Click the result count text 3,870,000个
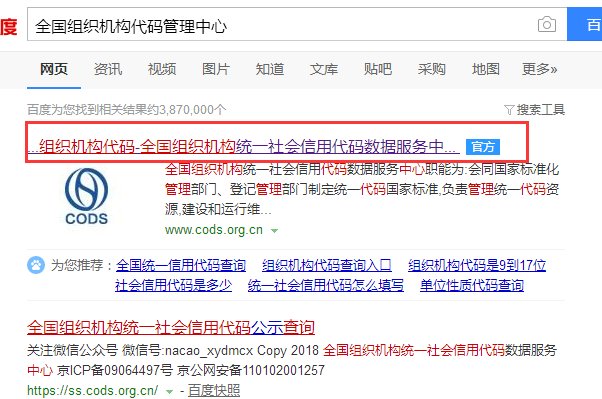 [x=127, y=110]
